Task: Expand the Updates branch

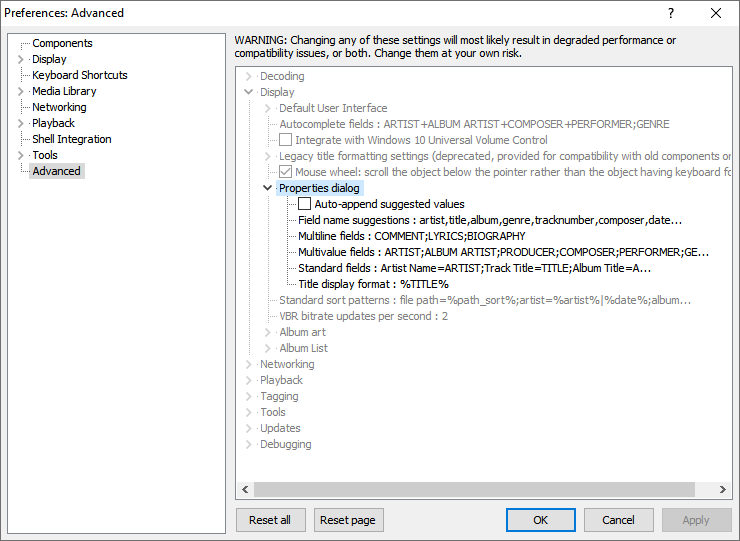Action: 248,429
